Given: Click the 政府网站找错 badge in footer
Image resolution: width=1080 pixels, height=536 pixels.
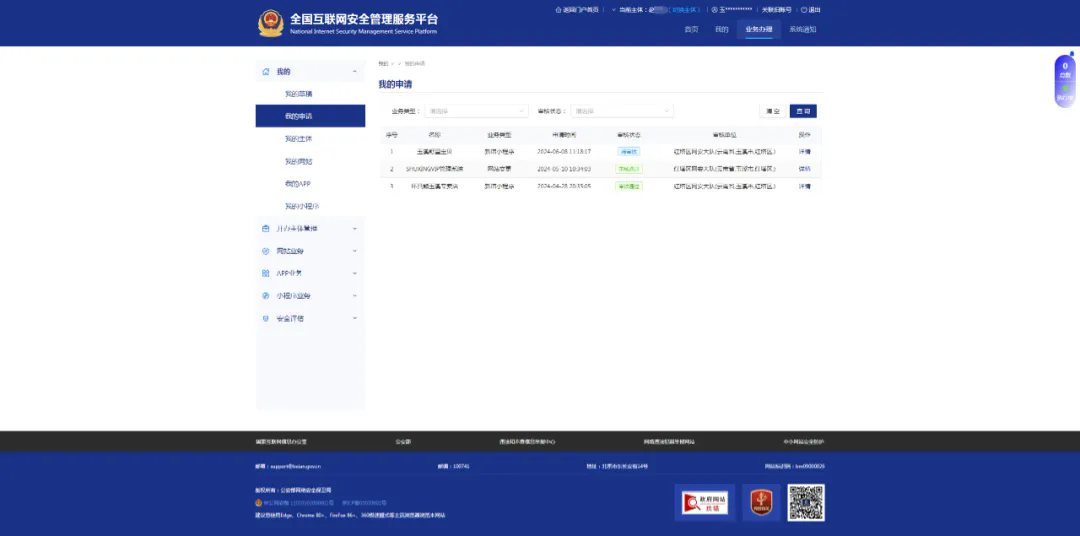Looking at the screenshot, I should click(x=705, y=502).
